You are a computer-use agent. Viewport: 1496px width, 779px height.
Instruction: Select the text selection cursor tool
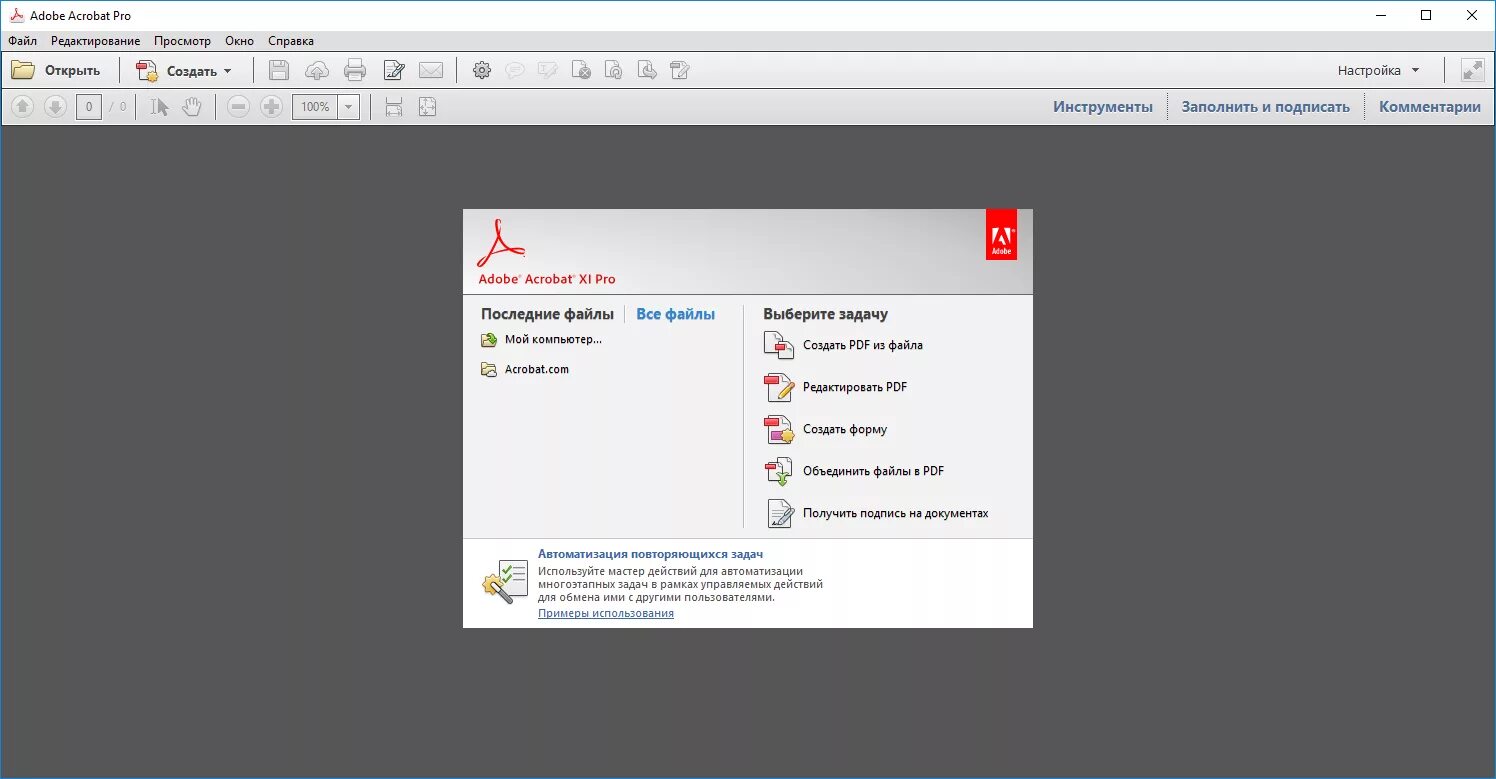[159, 107]
